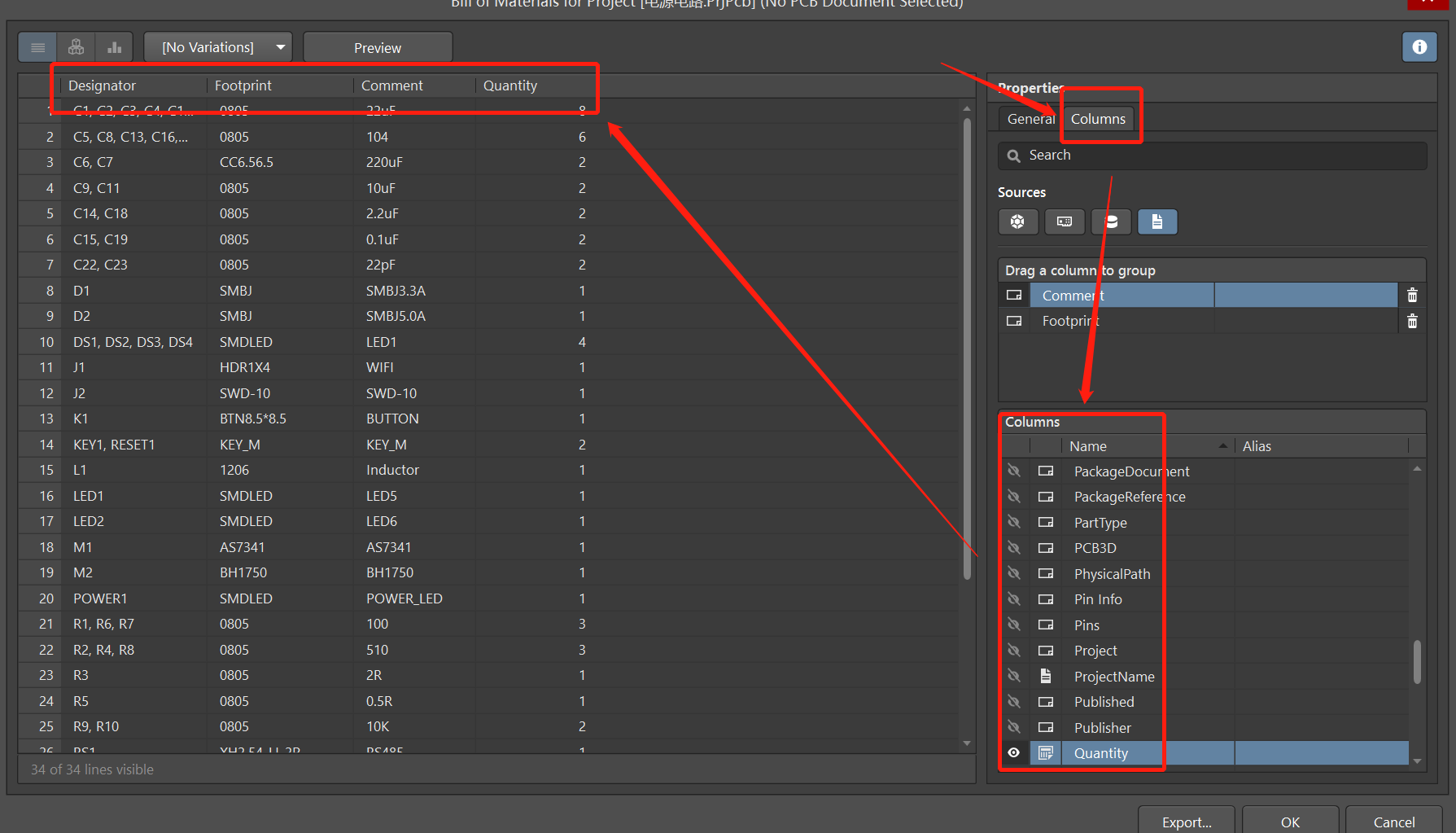This screenshot has width=1456, height=833.
Task: Hide the Quantity column via eye icon
Action: pos(1014,753)
